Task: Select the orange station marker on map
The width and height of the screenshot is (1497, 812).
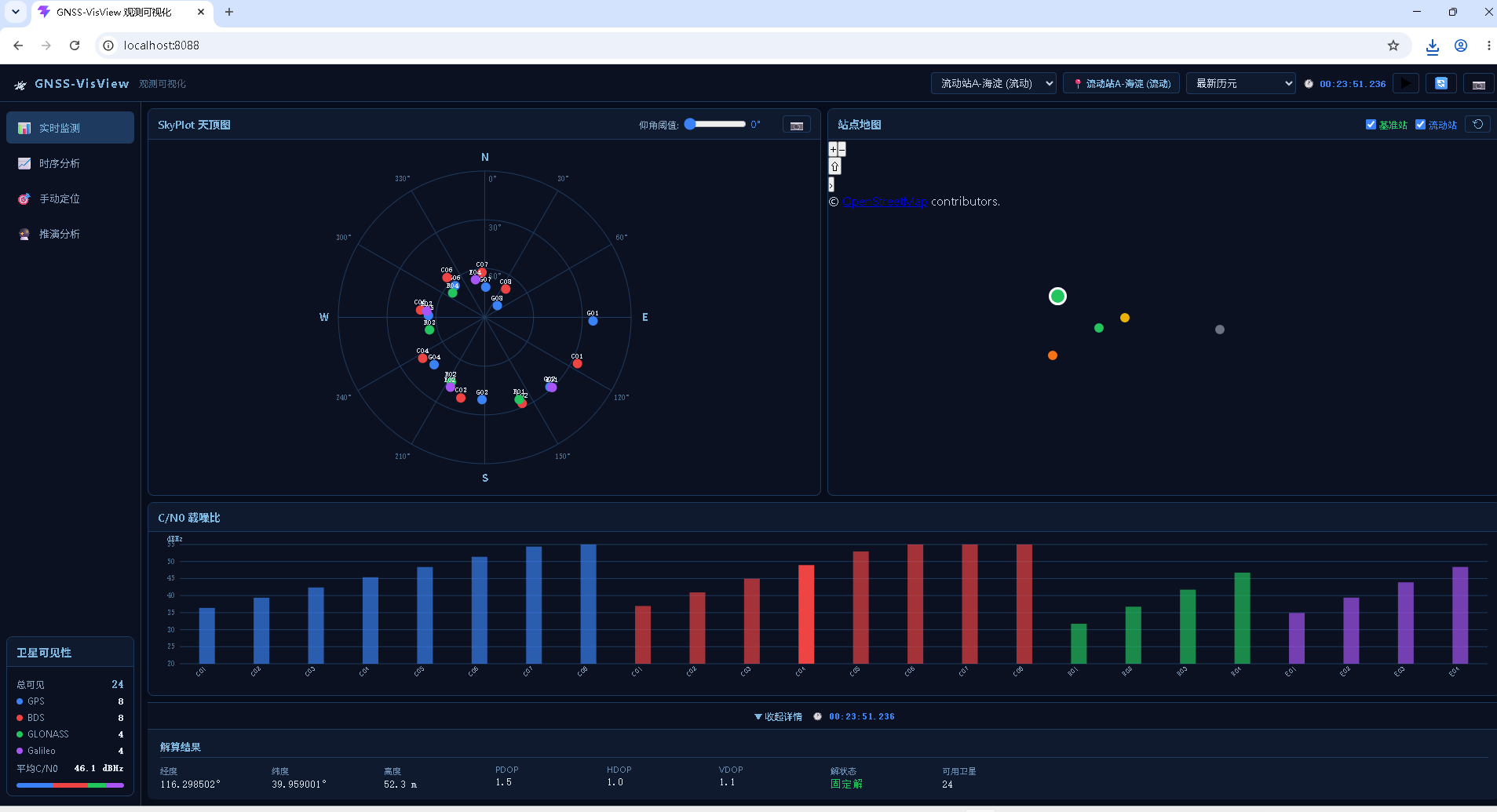Action: pyautogui.click(x=1053, y=355)
